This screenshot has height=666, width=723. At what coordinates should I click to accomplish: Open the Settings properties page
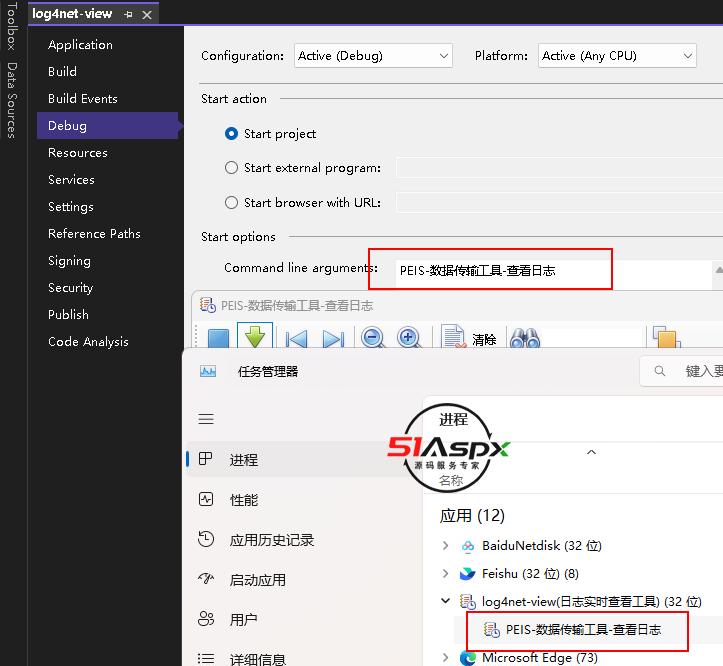coord(71,207)
